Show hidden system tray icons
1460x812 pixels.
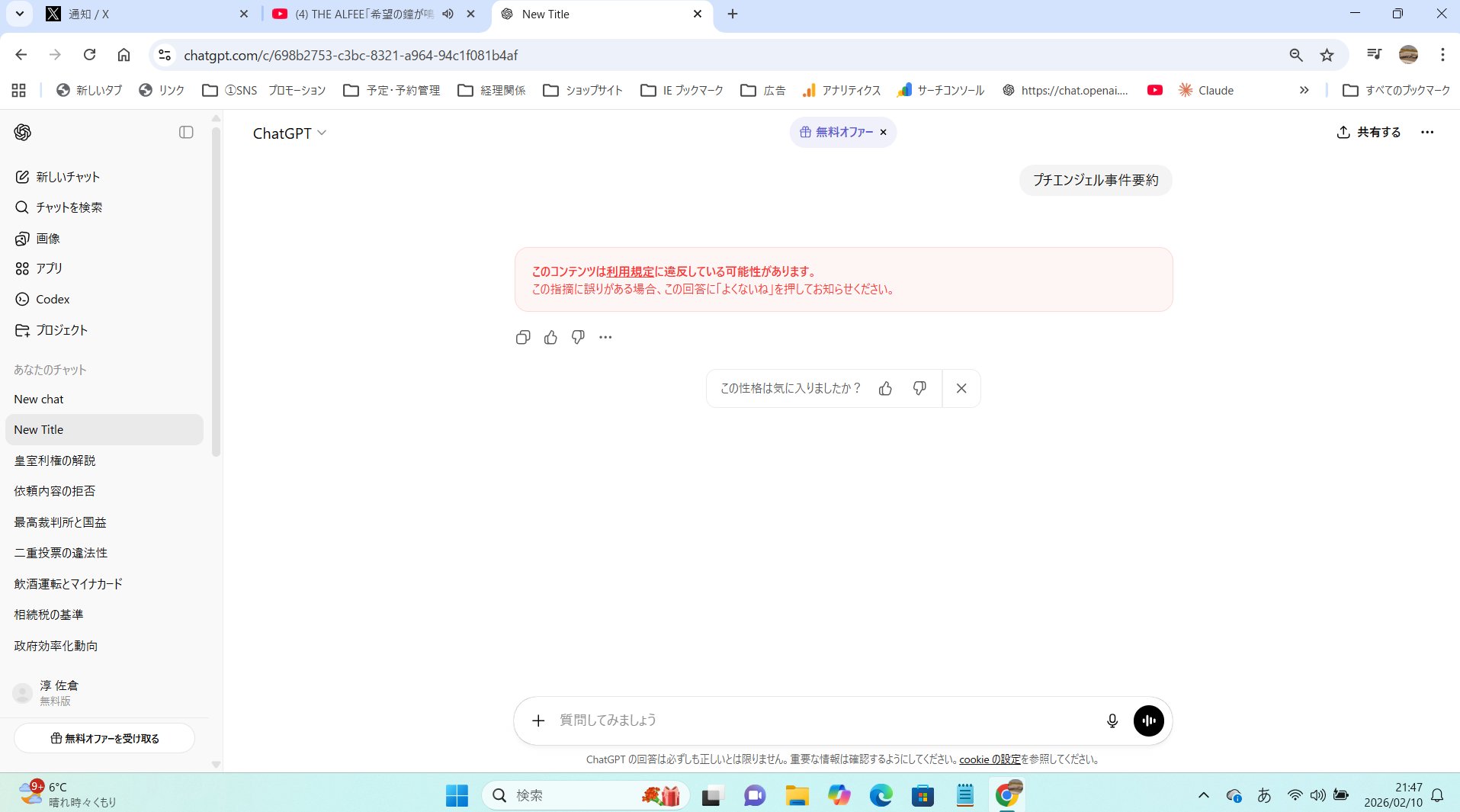(1204, 795)
